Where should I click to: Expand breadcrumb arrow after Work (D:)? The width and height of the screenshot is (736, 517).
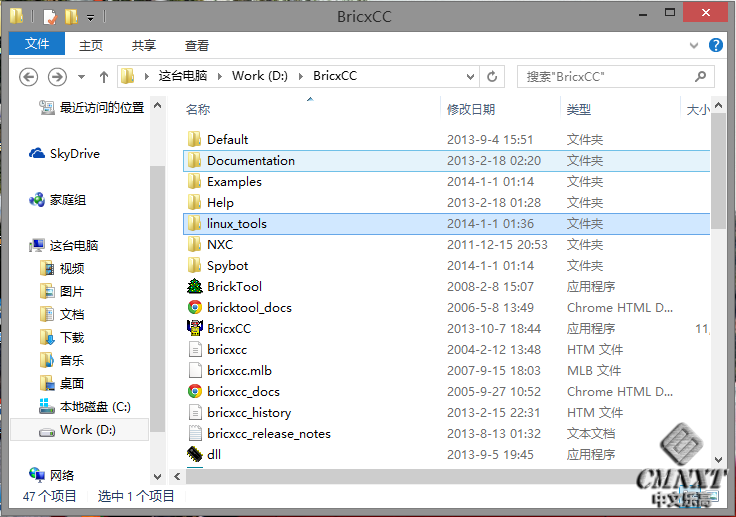click(301, 76)
